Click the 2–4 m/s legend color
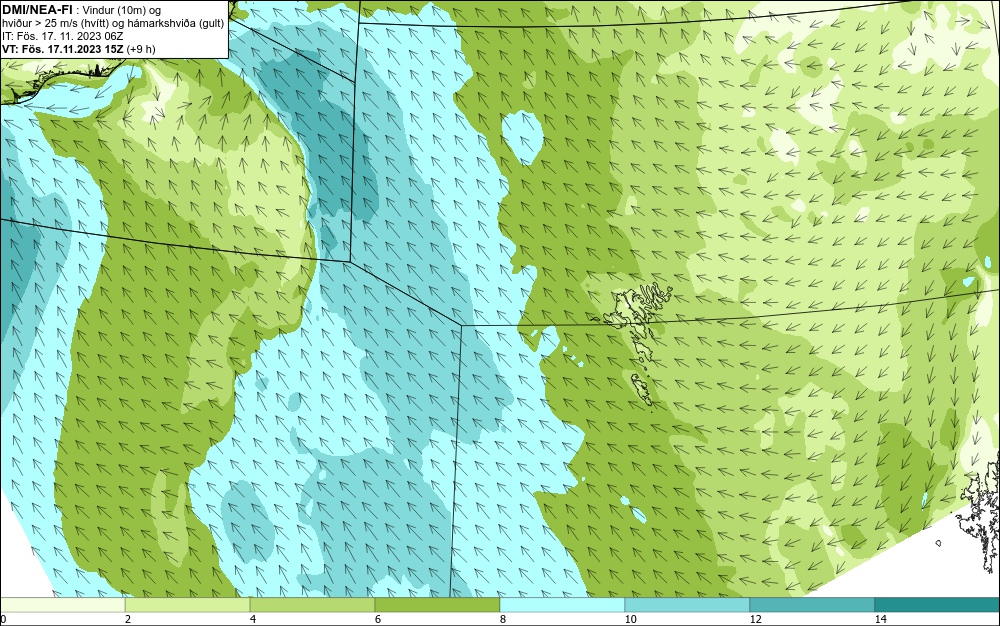 click(x=188, y=604)
